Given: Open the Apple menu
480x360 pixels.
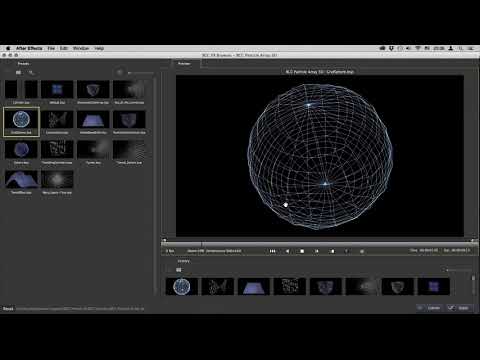Looking at the screenshot, I should [x=8, y=48].
